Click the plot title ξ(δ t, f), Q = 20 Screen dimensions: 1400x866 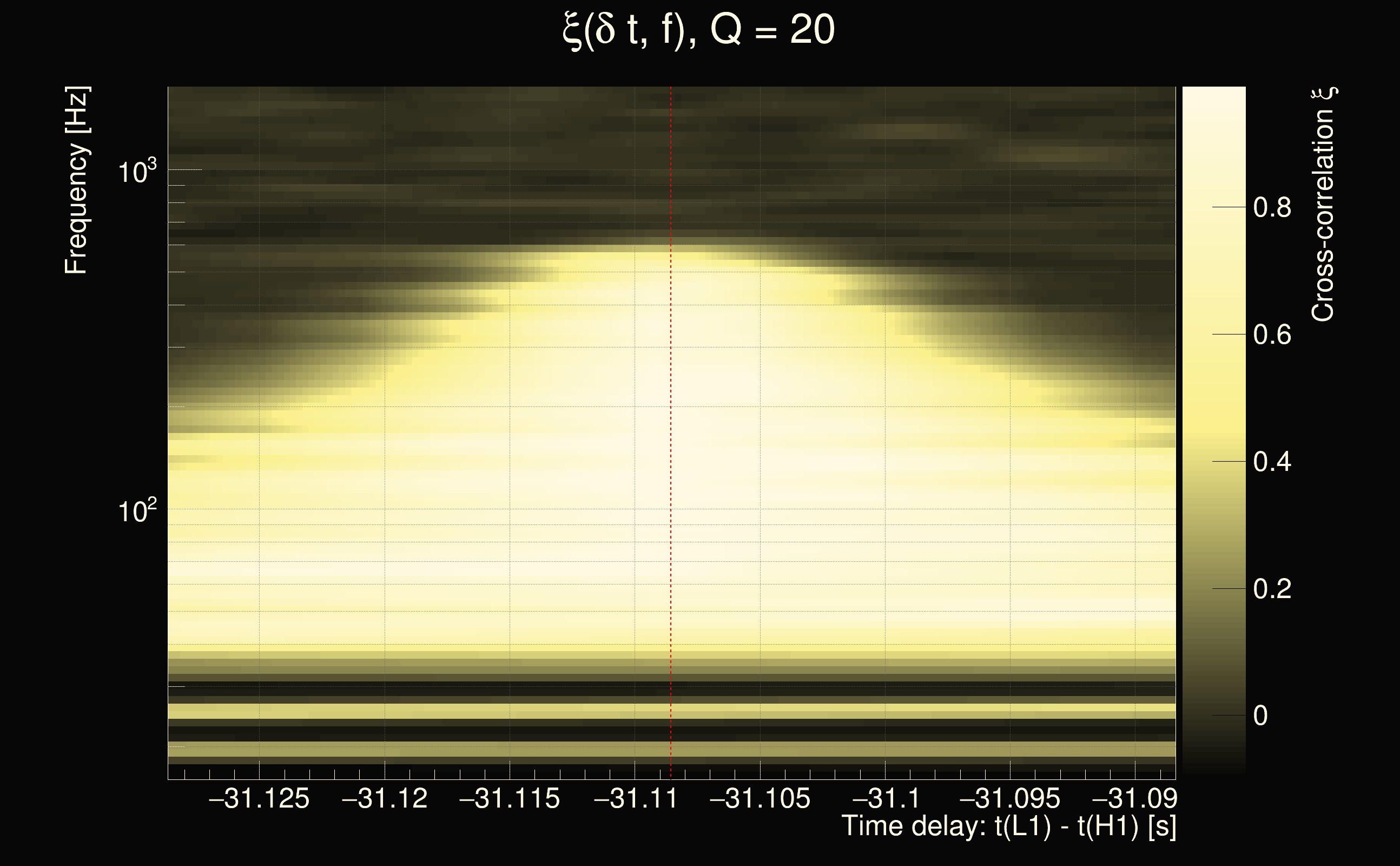coord(699,30)
